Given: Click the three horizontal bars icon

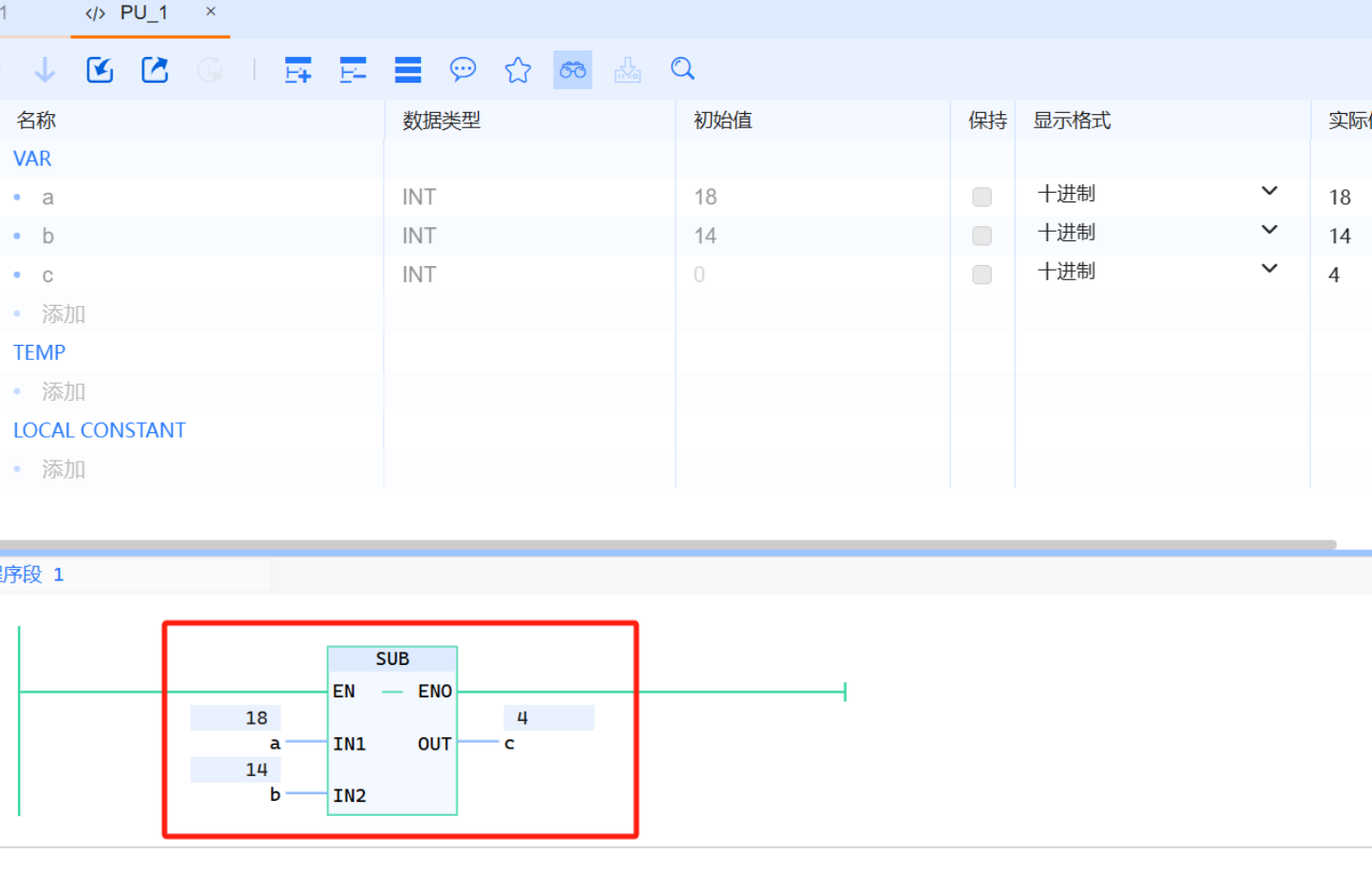Looking at the screenshot, I should tap(408, 69).
